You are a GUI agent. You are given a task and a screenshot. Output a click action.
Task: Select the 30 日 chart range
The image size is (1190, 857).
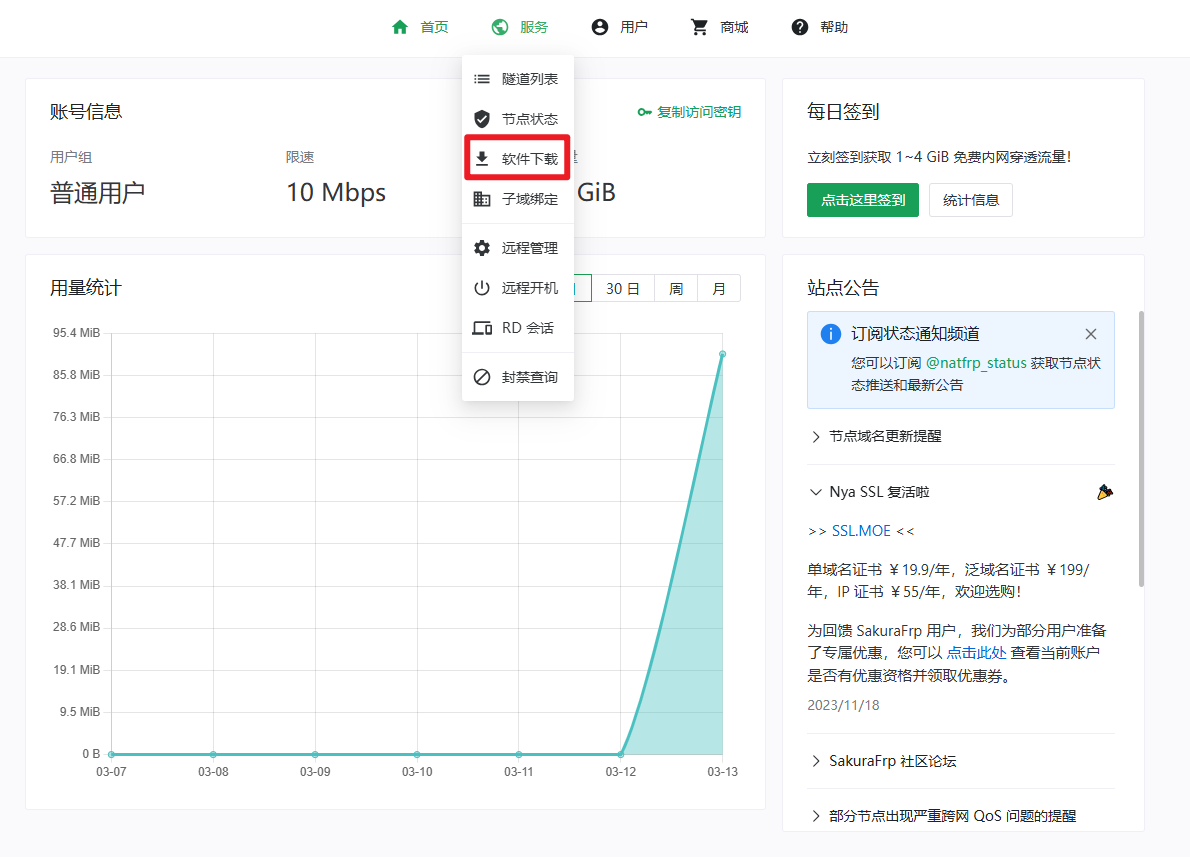tap(622, 288)
